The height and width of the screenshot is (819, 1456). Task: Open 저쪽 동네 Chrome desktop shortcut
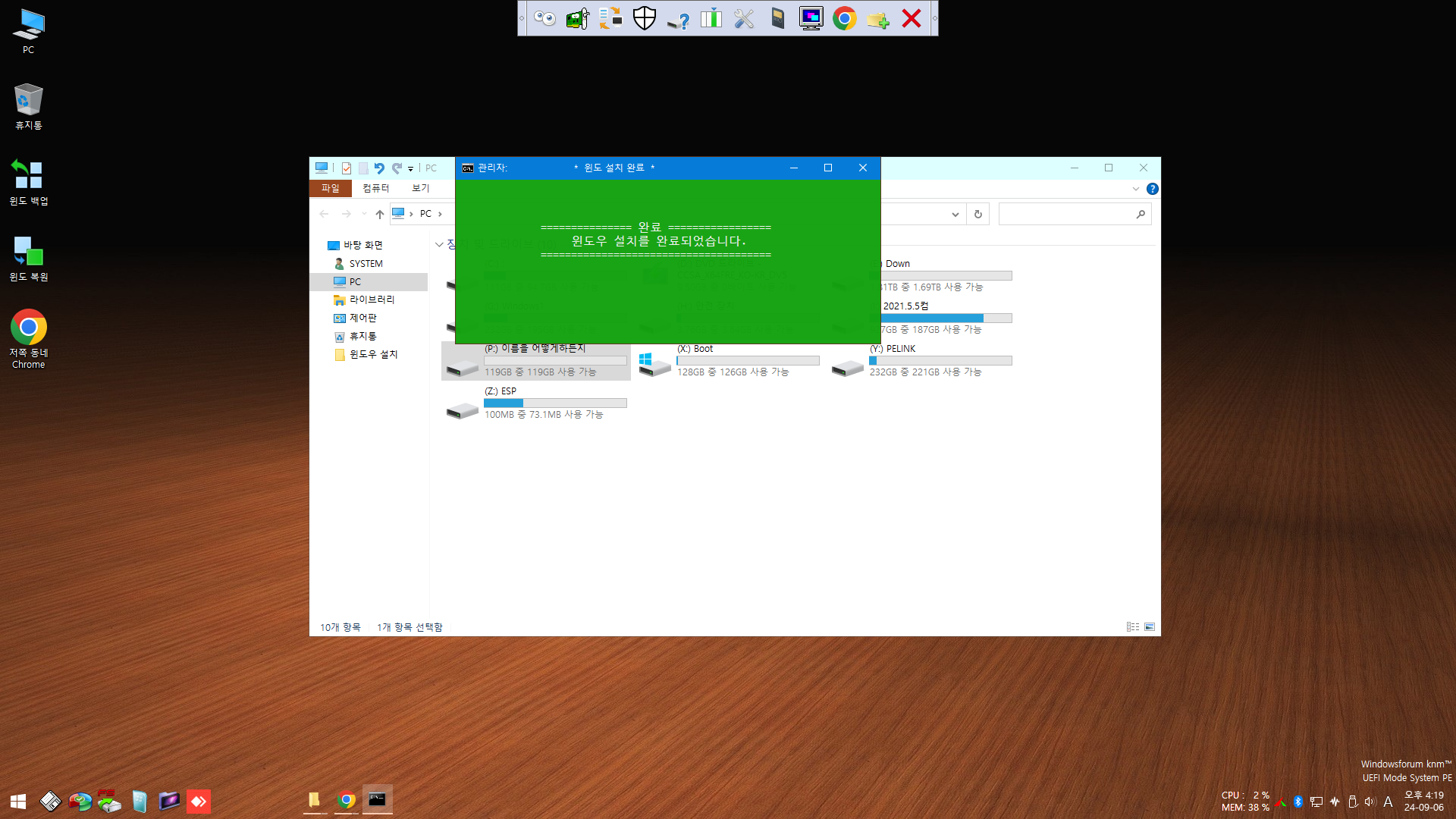click(28, 339)
